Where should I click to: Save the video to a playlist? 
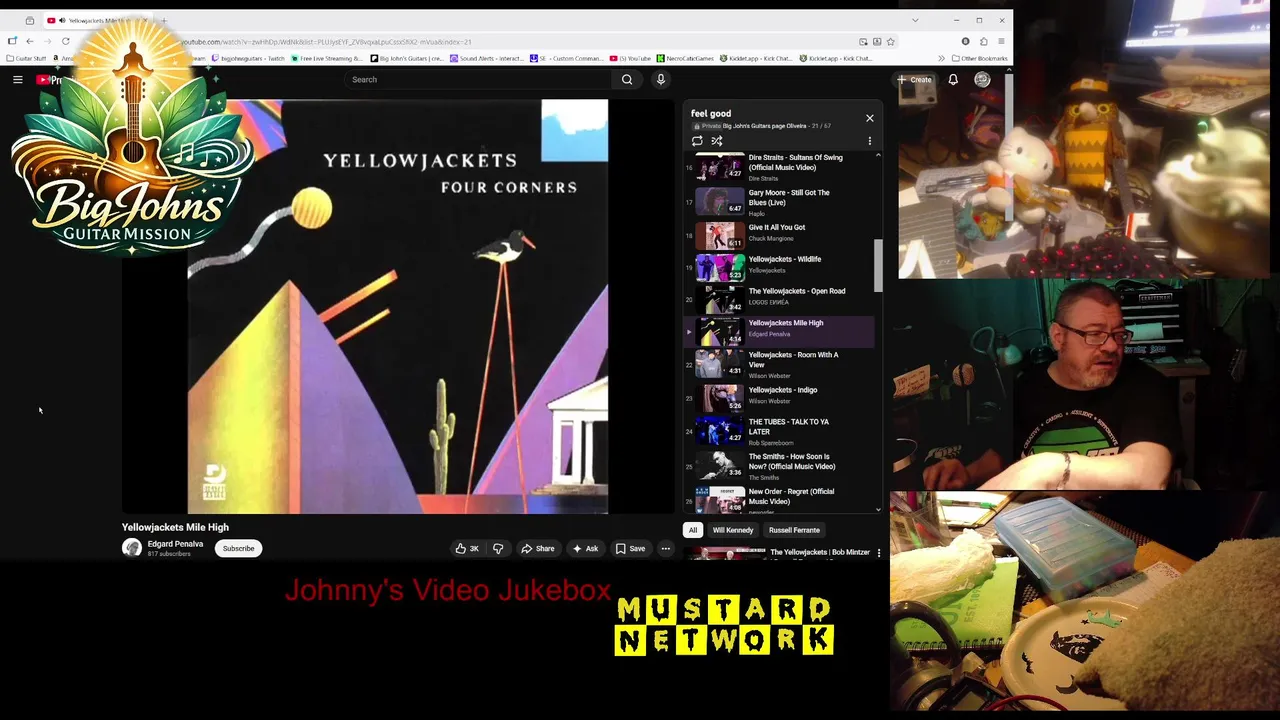[631, 548]
